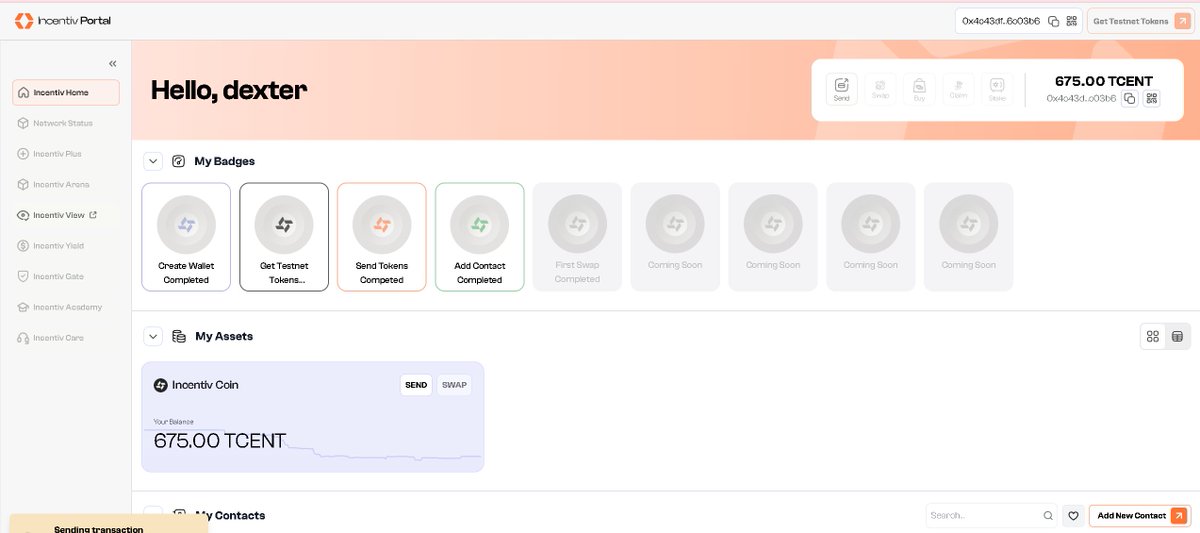This screenshot has width=1200, height=533.
Task: Select the First Swap Completed badge
Action: (x=577, y=237)
